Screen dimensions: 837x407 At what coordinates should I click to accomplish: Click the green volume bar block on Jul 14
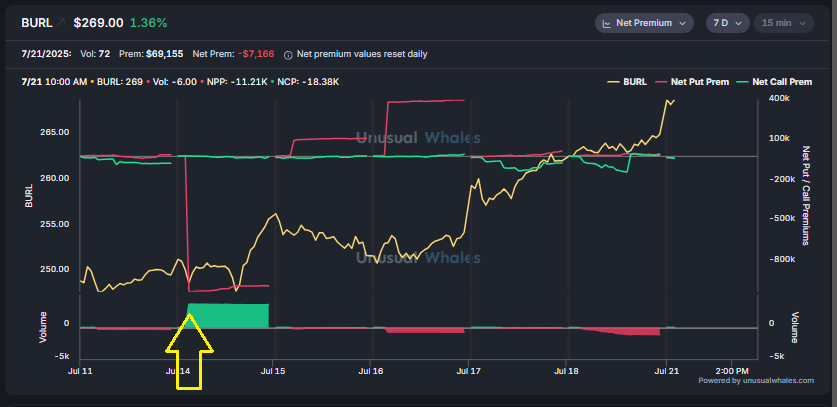[228, 315]
